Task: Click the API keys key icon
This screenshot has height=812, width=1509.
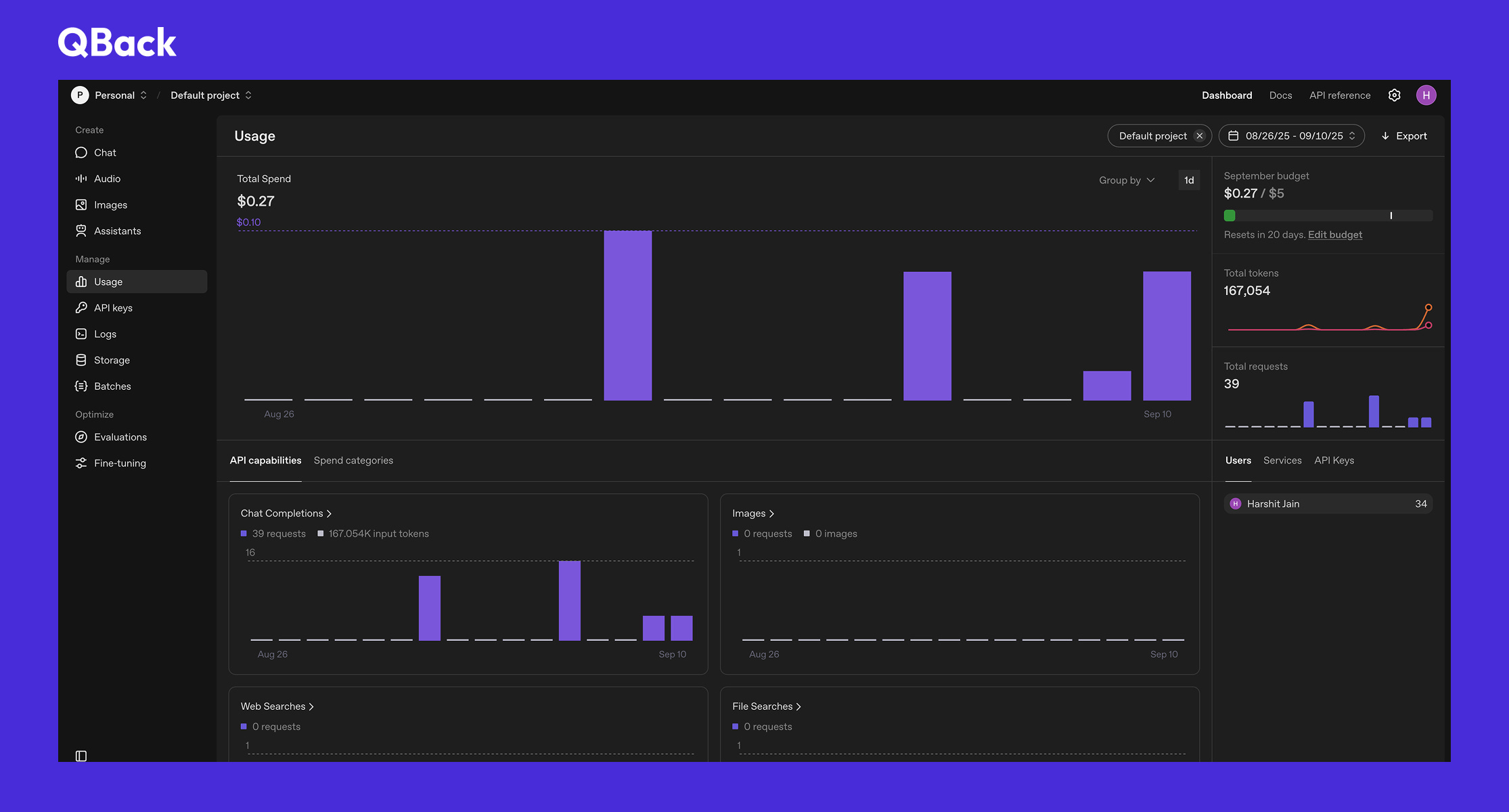Action: [x=81, y=308]
